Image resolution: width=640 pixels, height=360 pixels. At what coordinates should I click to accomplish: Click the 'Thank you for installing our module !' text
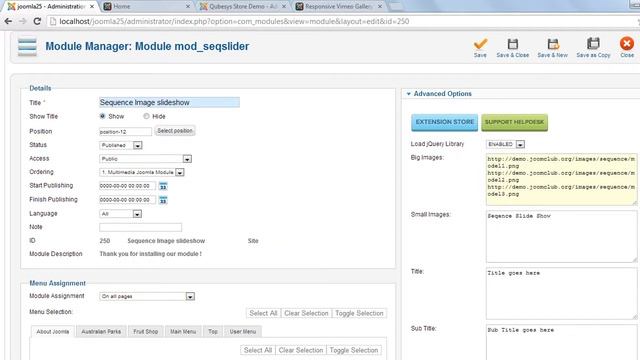click(x=151, y=254)
